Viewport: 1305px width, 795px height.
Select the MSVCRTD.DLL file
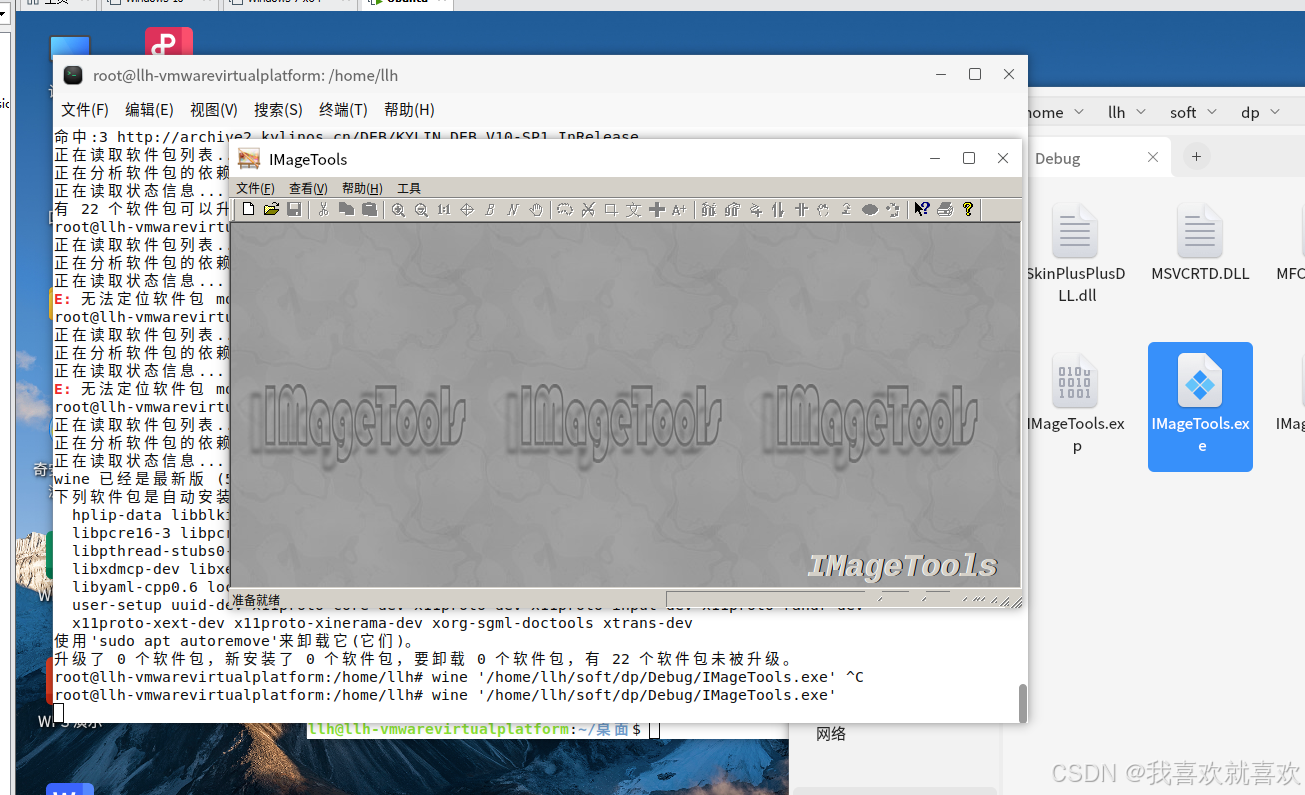pos(1200,243)
